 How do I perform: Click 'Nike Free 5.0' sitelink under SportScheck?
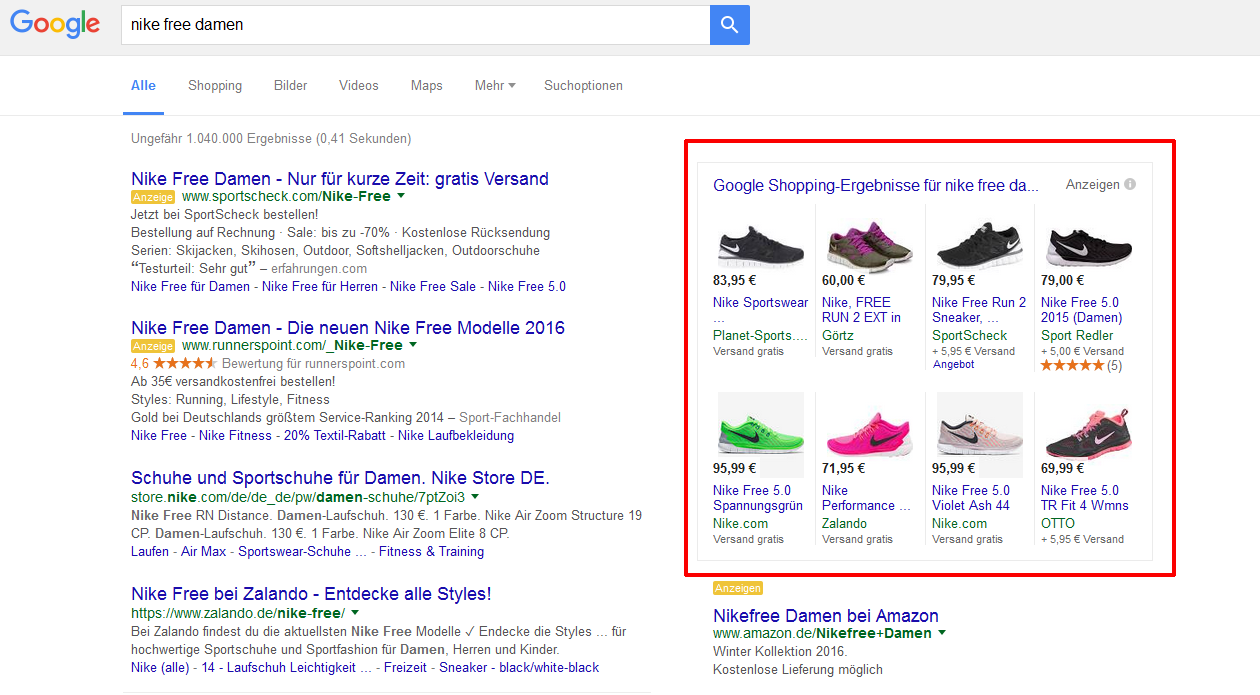coord(527,287)
